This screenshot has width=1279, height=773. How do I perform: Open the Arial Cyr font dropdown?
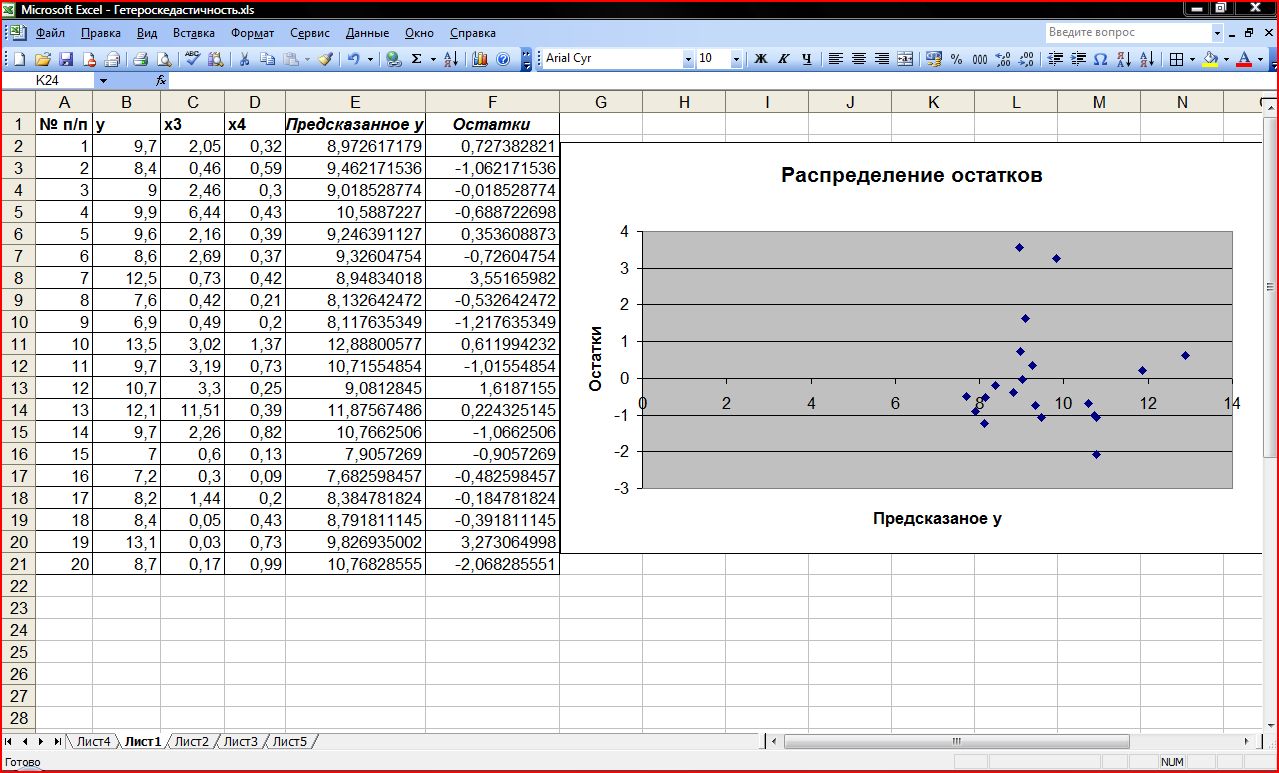tap(688, 59)
